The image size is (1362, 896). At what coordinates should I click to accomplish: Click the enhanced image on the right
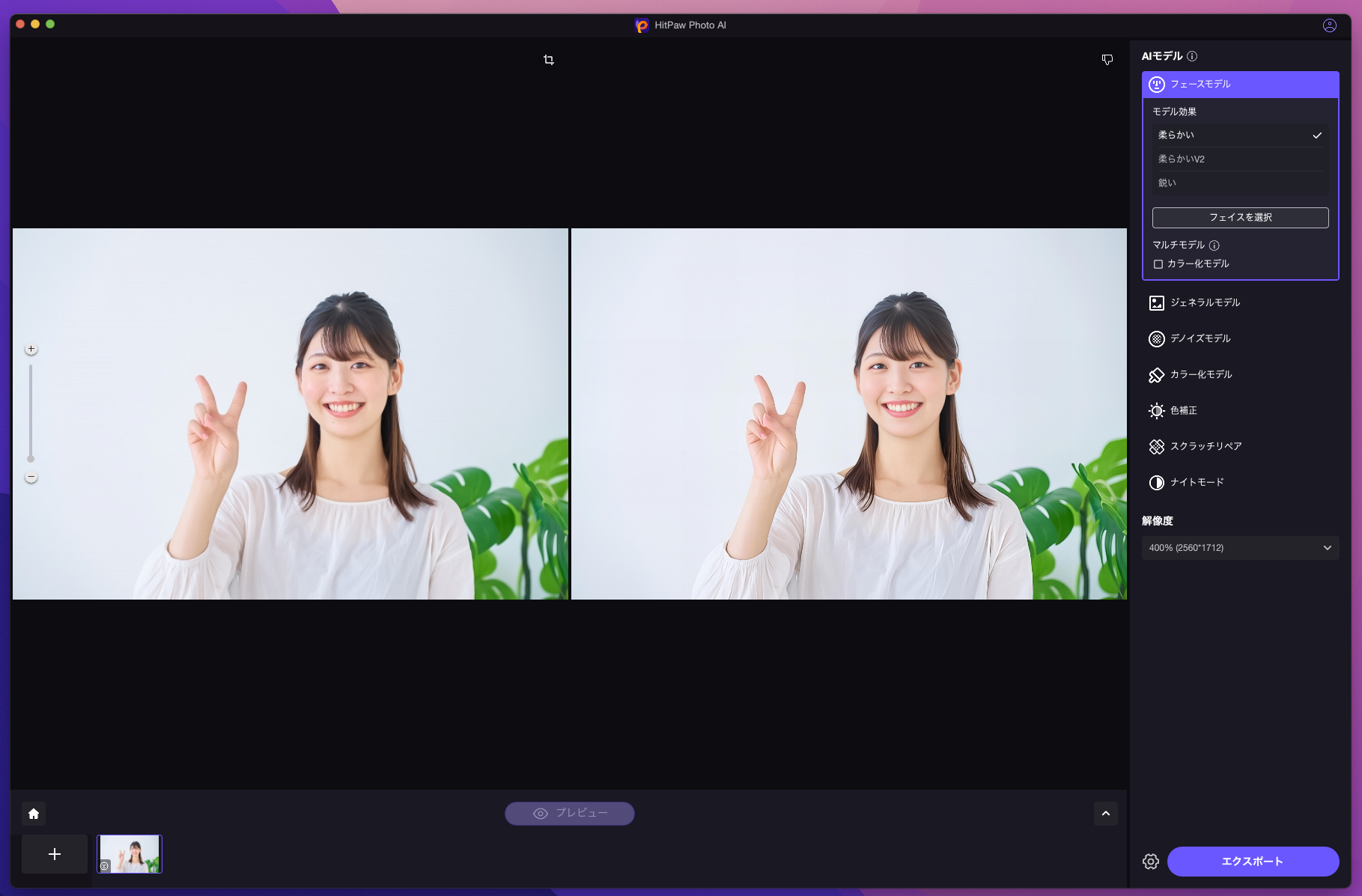tap(849, 414)
